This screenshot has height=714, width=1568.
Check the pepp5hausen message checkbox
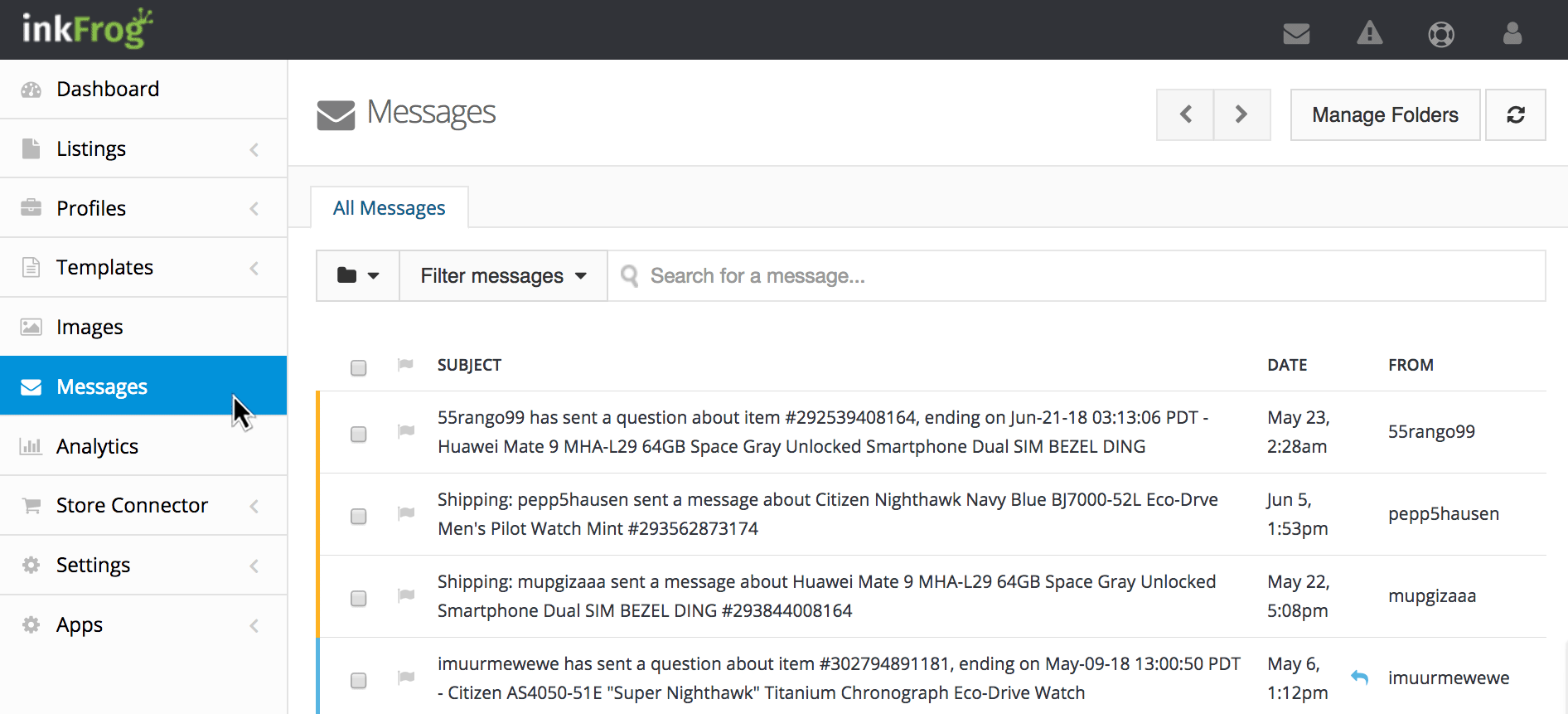pos(358,517)
